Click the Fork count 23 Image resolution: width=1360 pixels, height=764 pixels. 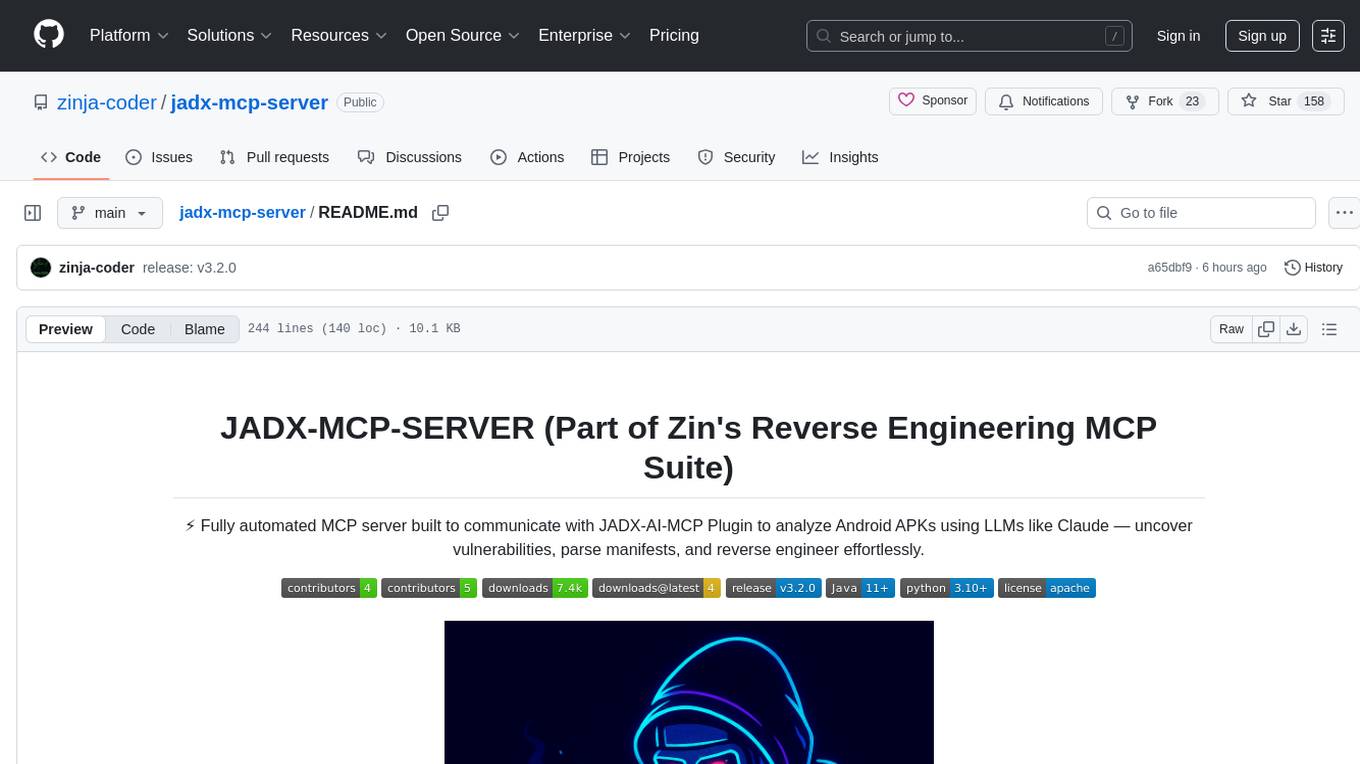[1191, 101]
